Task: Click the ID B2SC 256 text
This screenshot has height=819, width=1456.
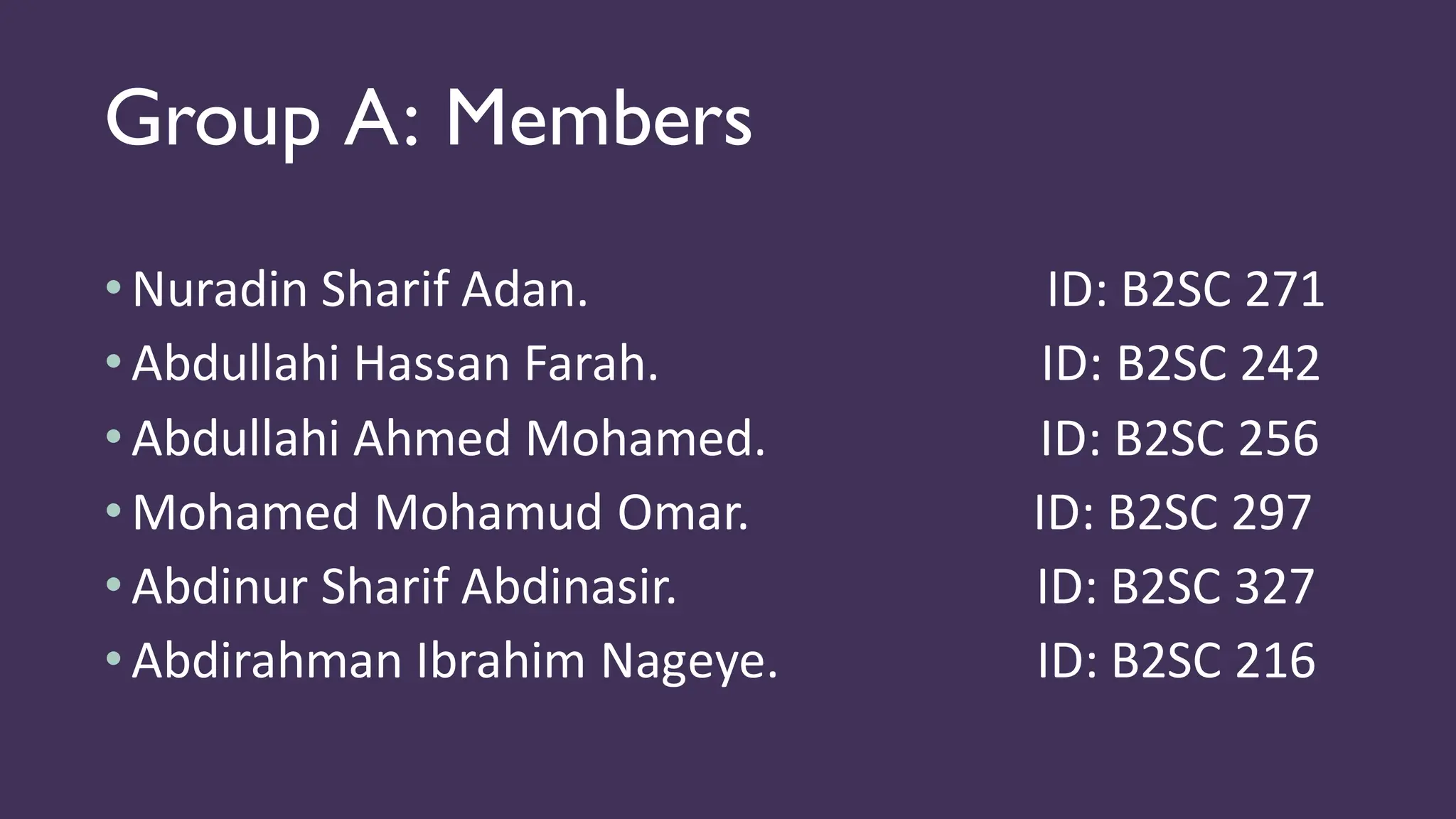Action: coord(1180,438)
